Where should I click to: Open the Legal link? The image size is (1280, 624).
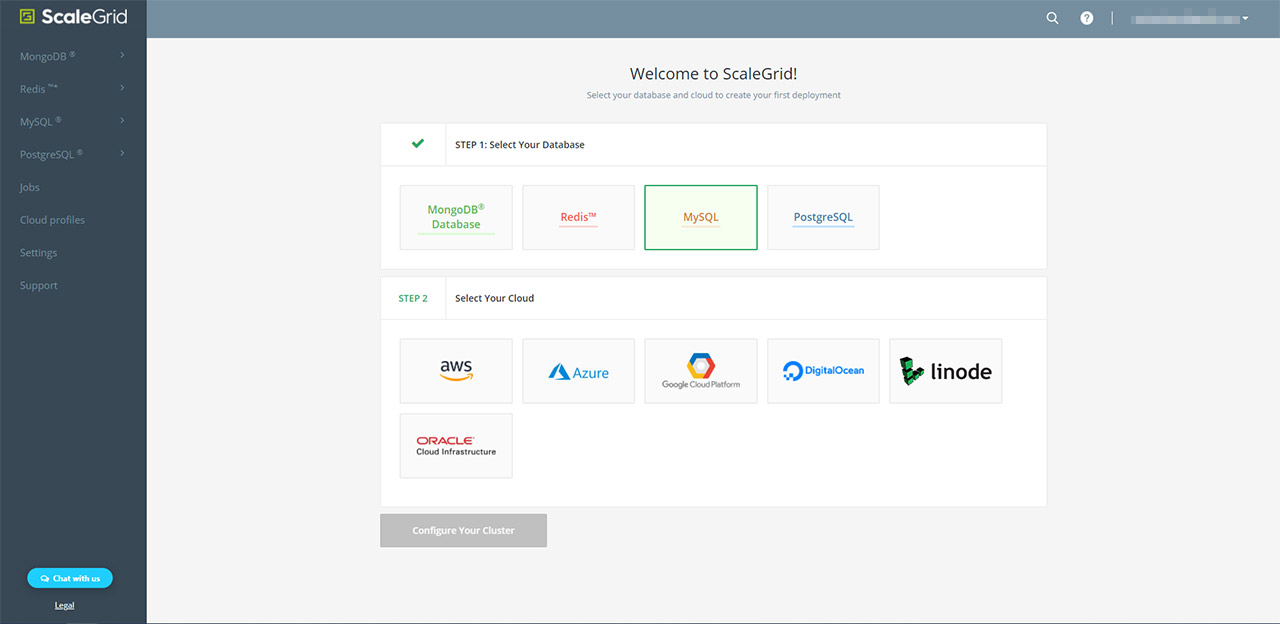click(64, 605)
